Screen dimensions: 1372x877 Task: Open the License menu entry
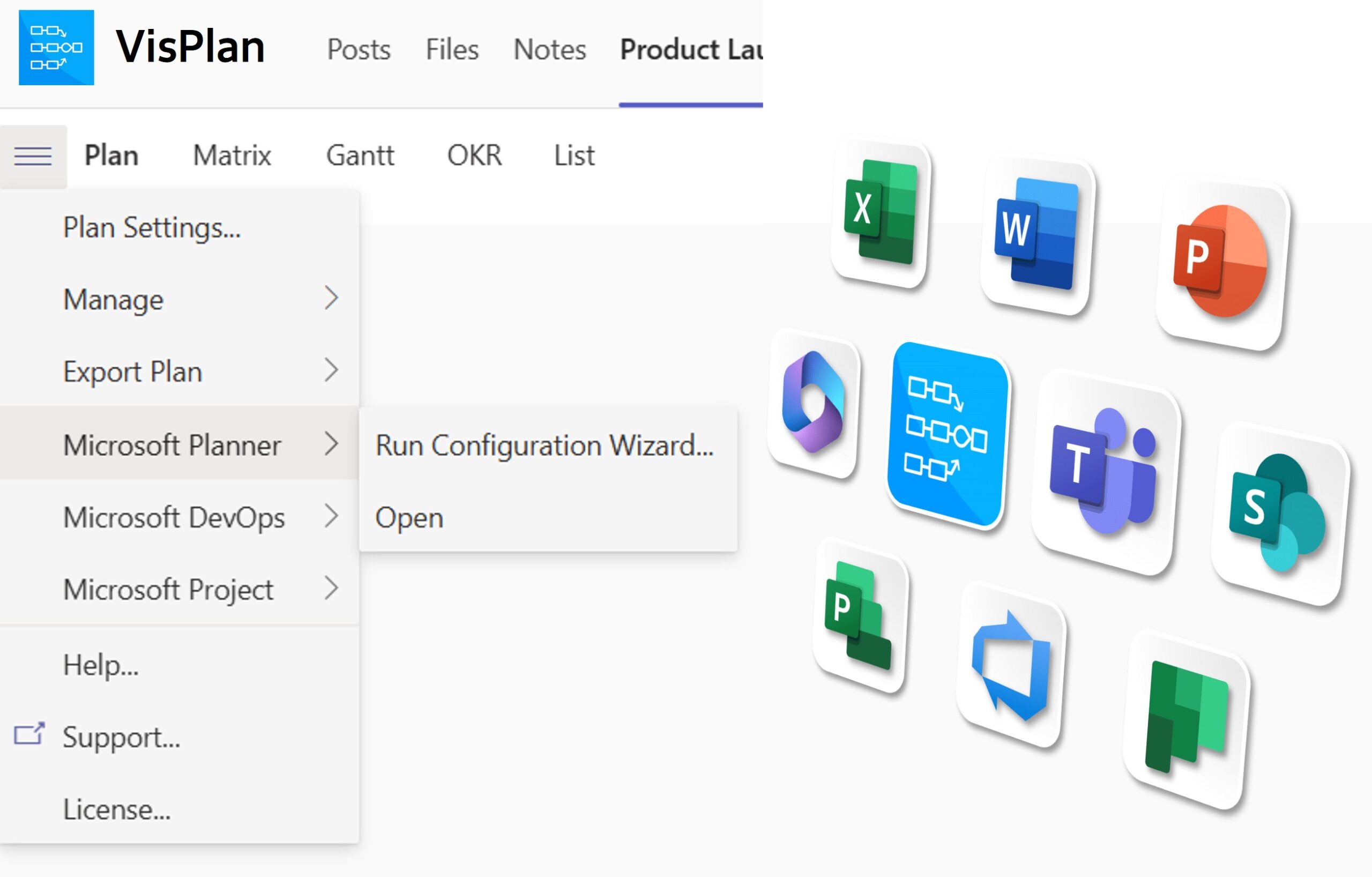point(180,808)
